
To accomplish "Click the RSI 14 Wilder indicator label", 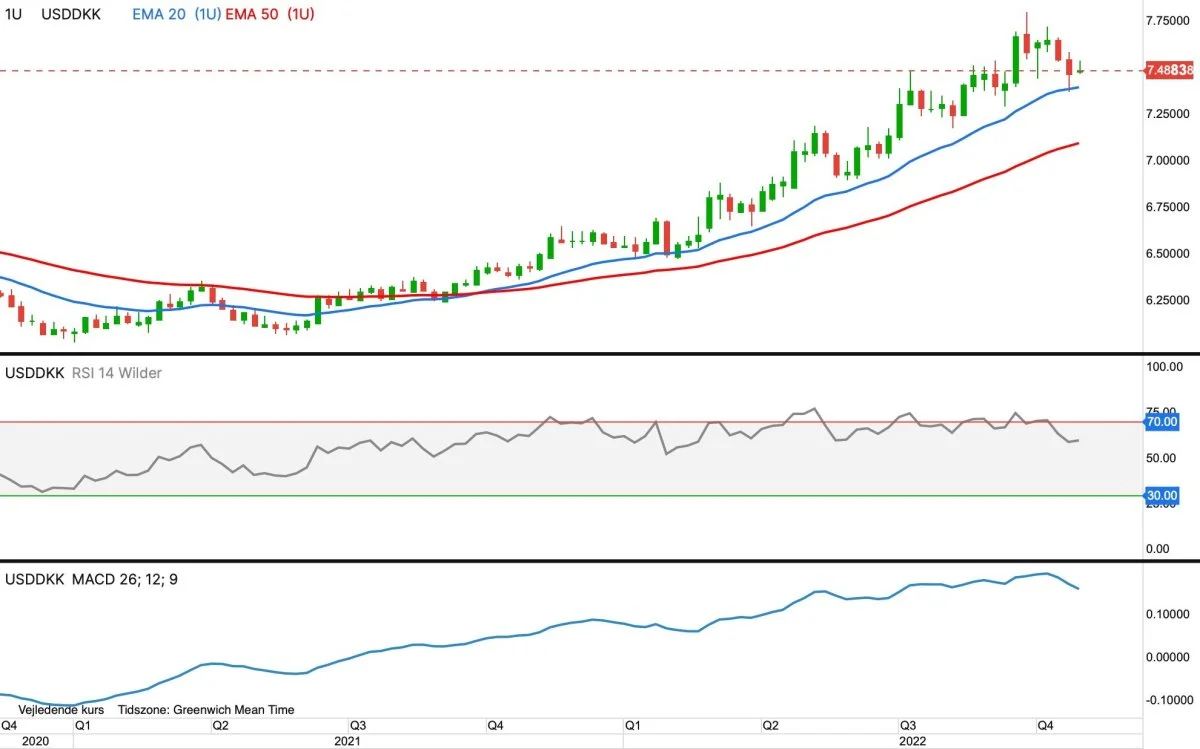I will 115,373.
